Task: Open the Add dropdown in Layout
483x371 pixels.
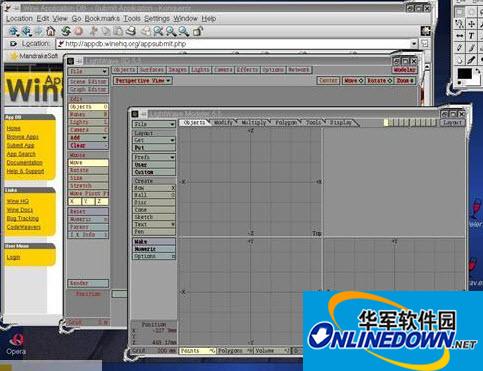Action: [89, 138]
